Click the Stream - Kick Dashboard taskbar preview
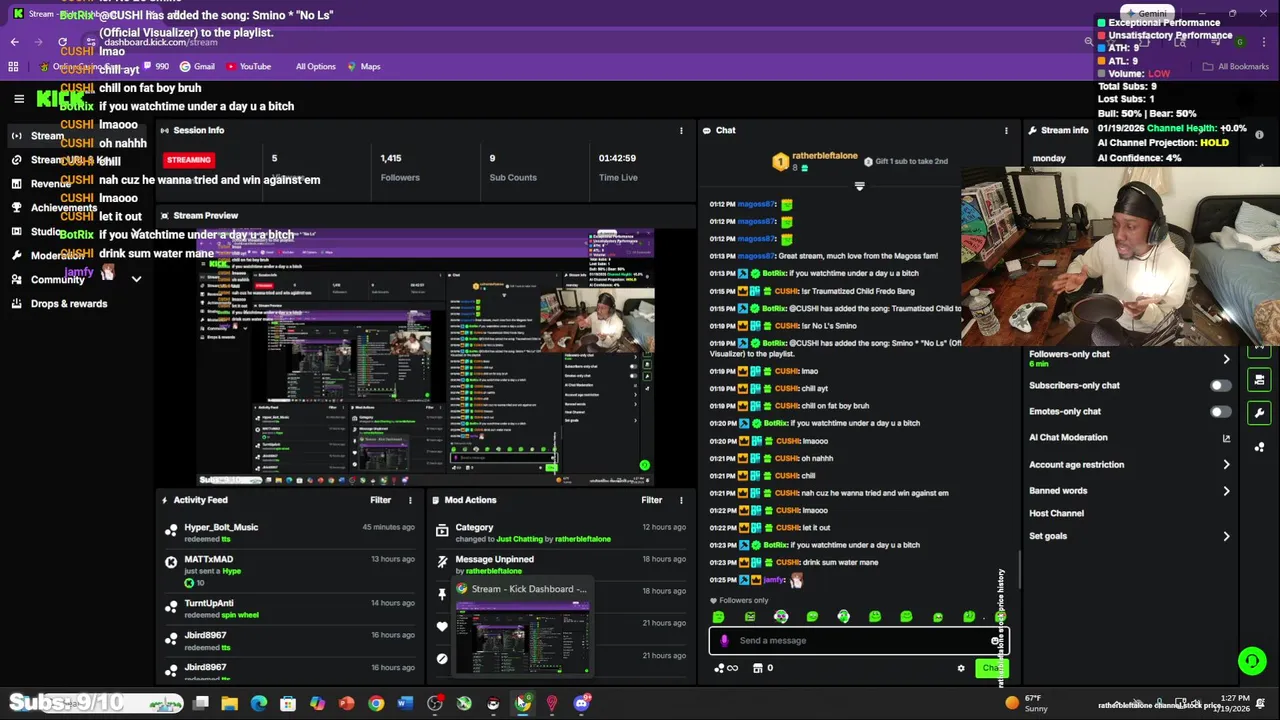This screenshot has height=720, width=1280. pyautogui.click(x=522, y=628)
